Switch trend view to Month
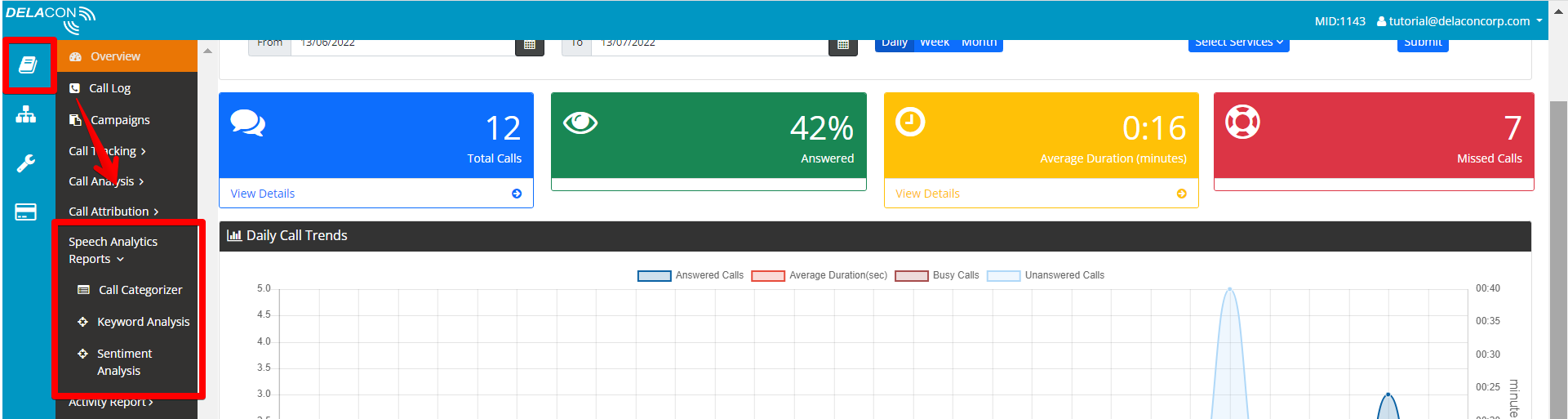The width and height of the screenshot is (1568, 419). (979, 44)
